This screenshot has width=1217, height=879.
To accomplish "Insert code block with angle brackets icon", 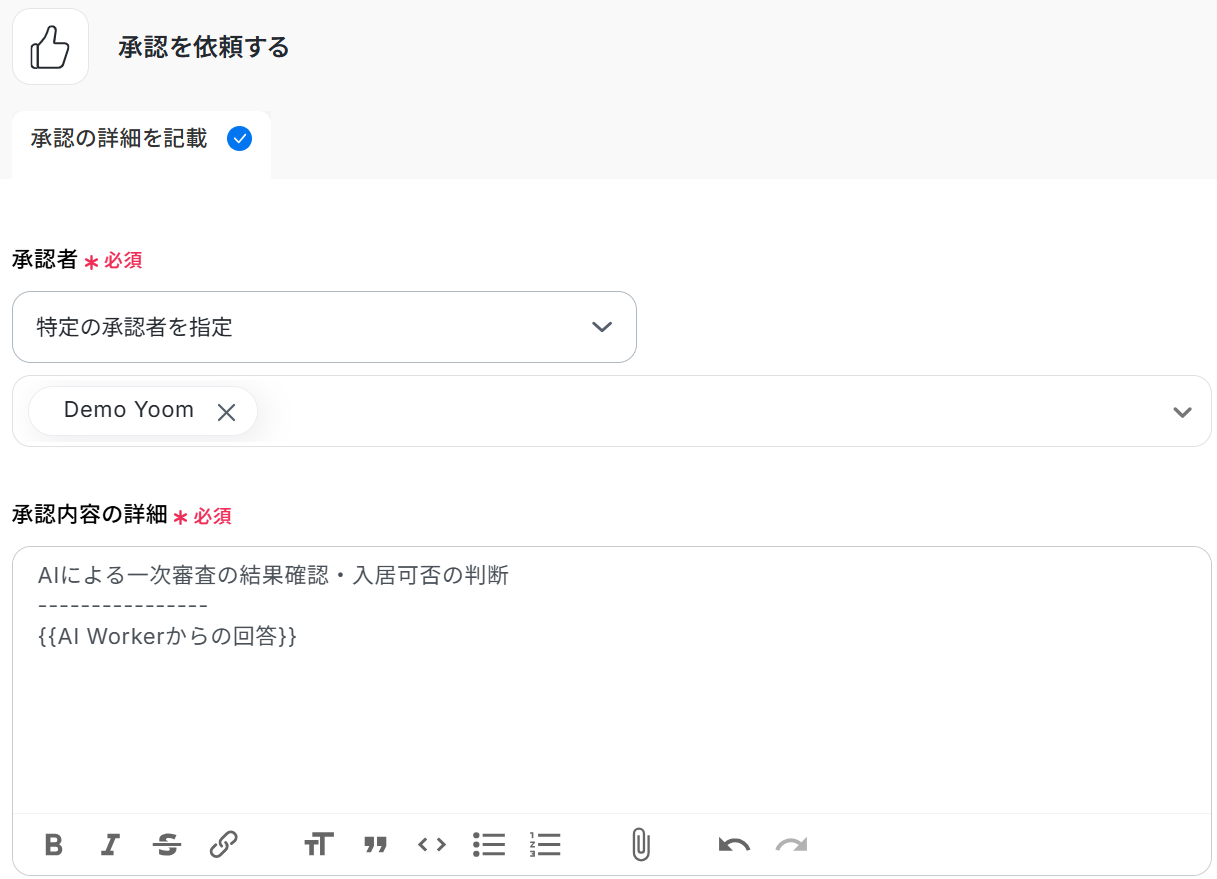I will click(432, 845).
